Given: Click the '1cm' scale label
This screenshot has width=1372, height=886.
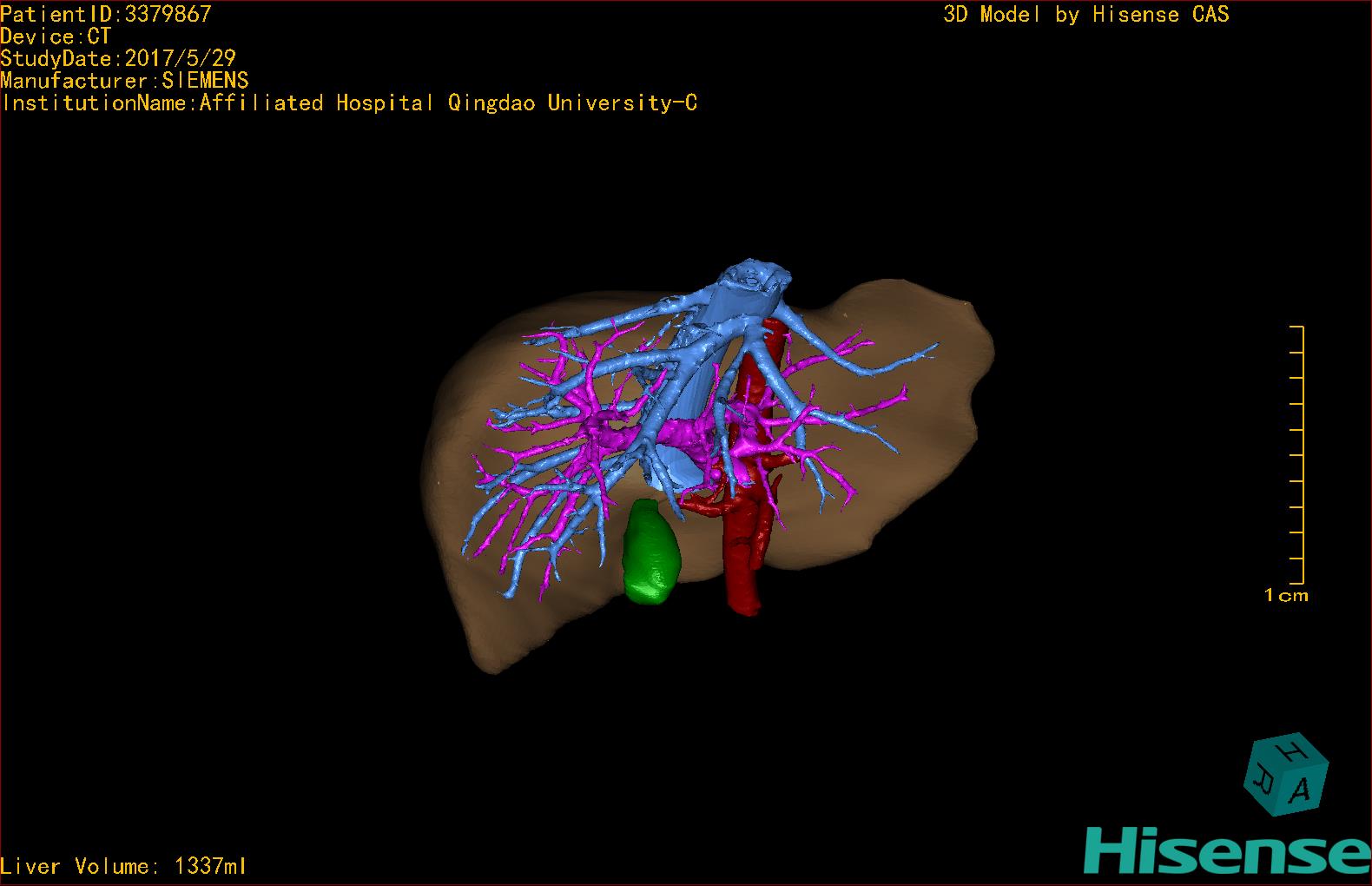Looking at the screenshot, I should (1286, 596).
